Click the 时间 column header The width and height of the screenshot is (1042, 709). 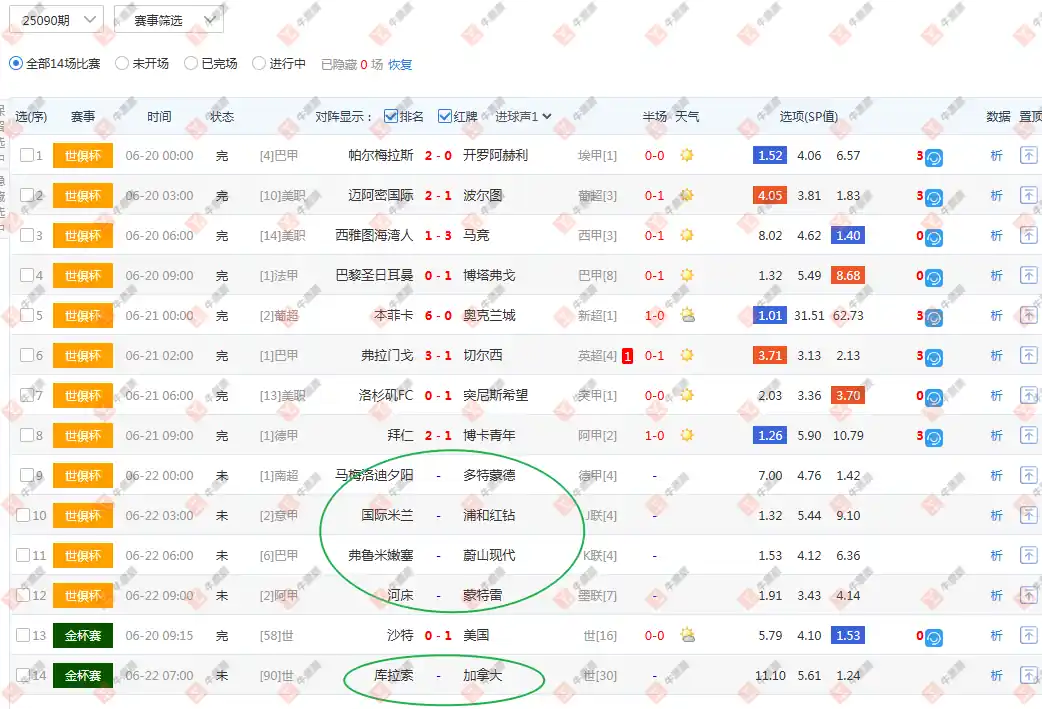point(159,117)
